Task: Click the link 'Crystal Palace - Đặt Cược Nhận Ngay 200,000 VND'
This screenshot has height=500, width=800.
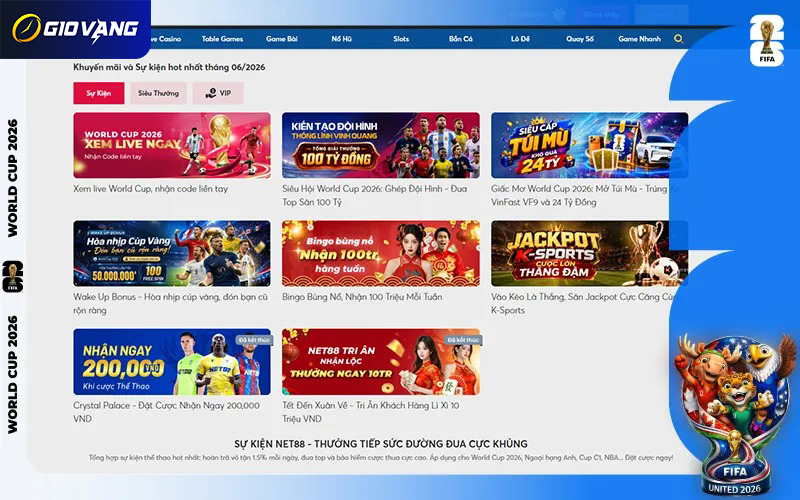Action: tap(166, 412)
